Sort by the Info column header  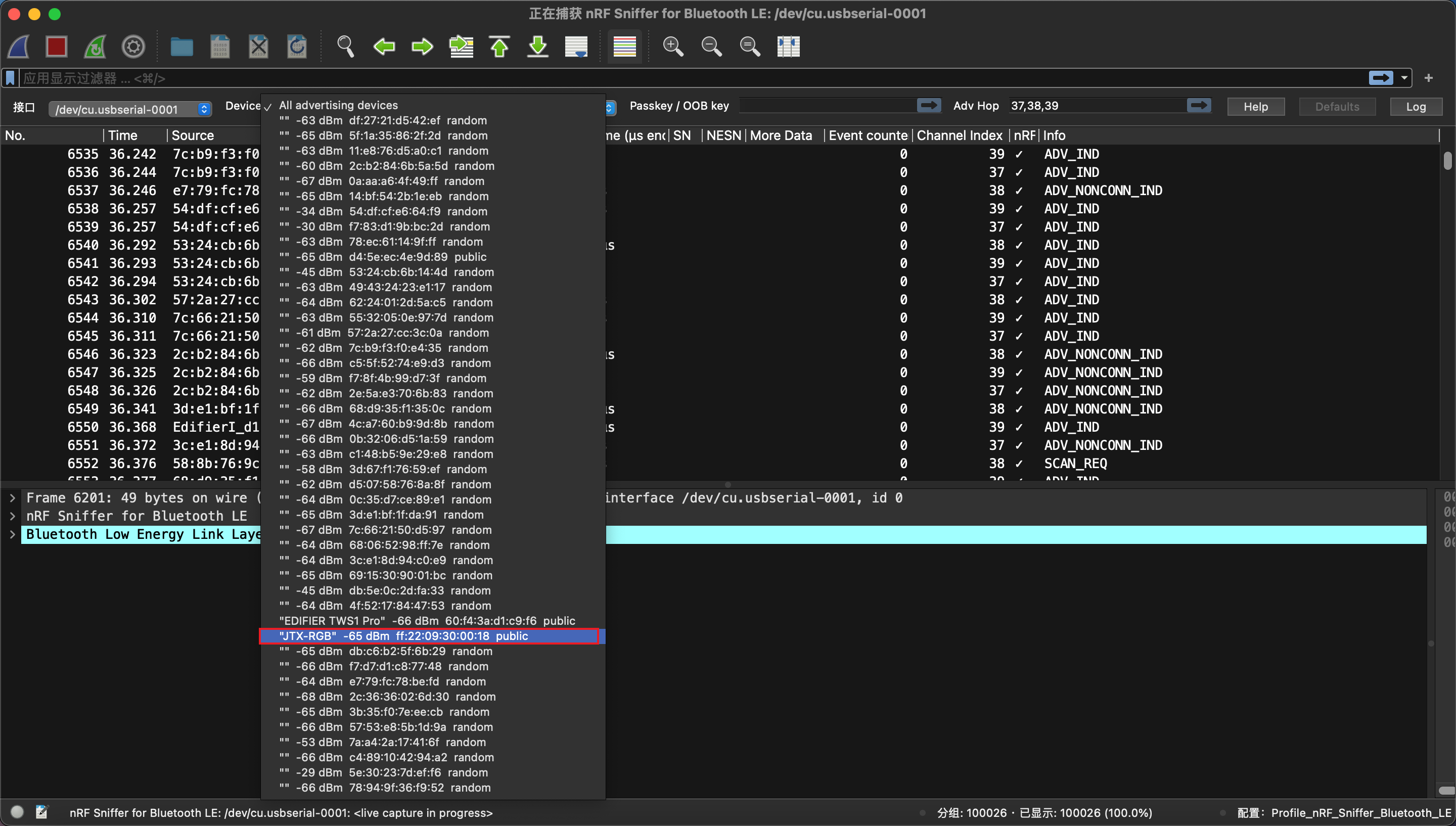(x=1239, y=135)
